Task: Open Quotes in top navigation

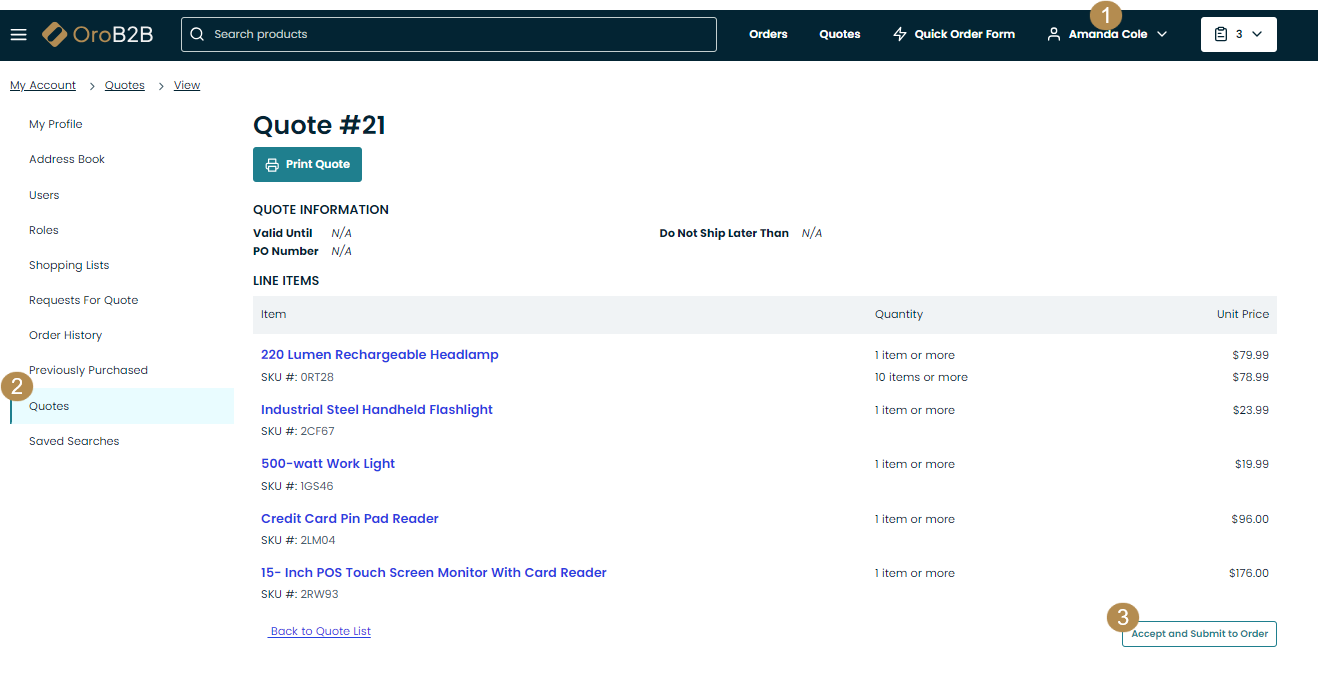Action: tap(839, 34)
